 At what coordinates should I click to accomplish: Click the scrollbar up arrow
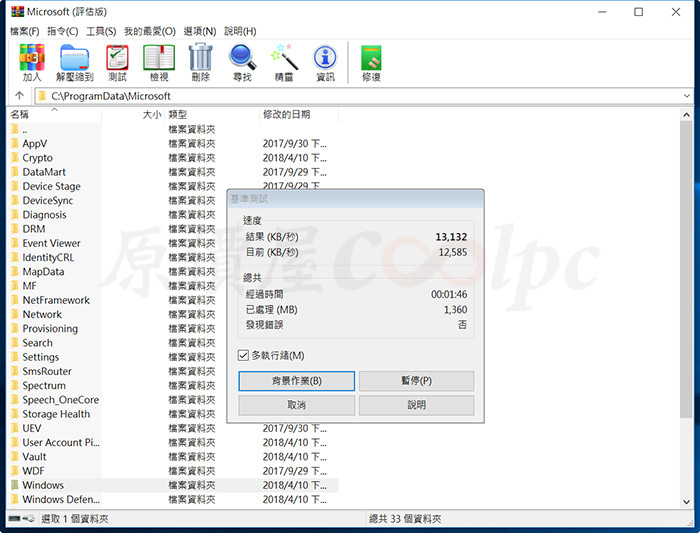pos(686,115)
